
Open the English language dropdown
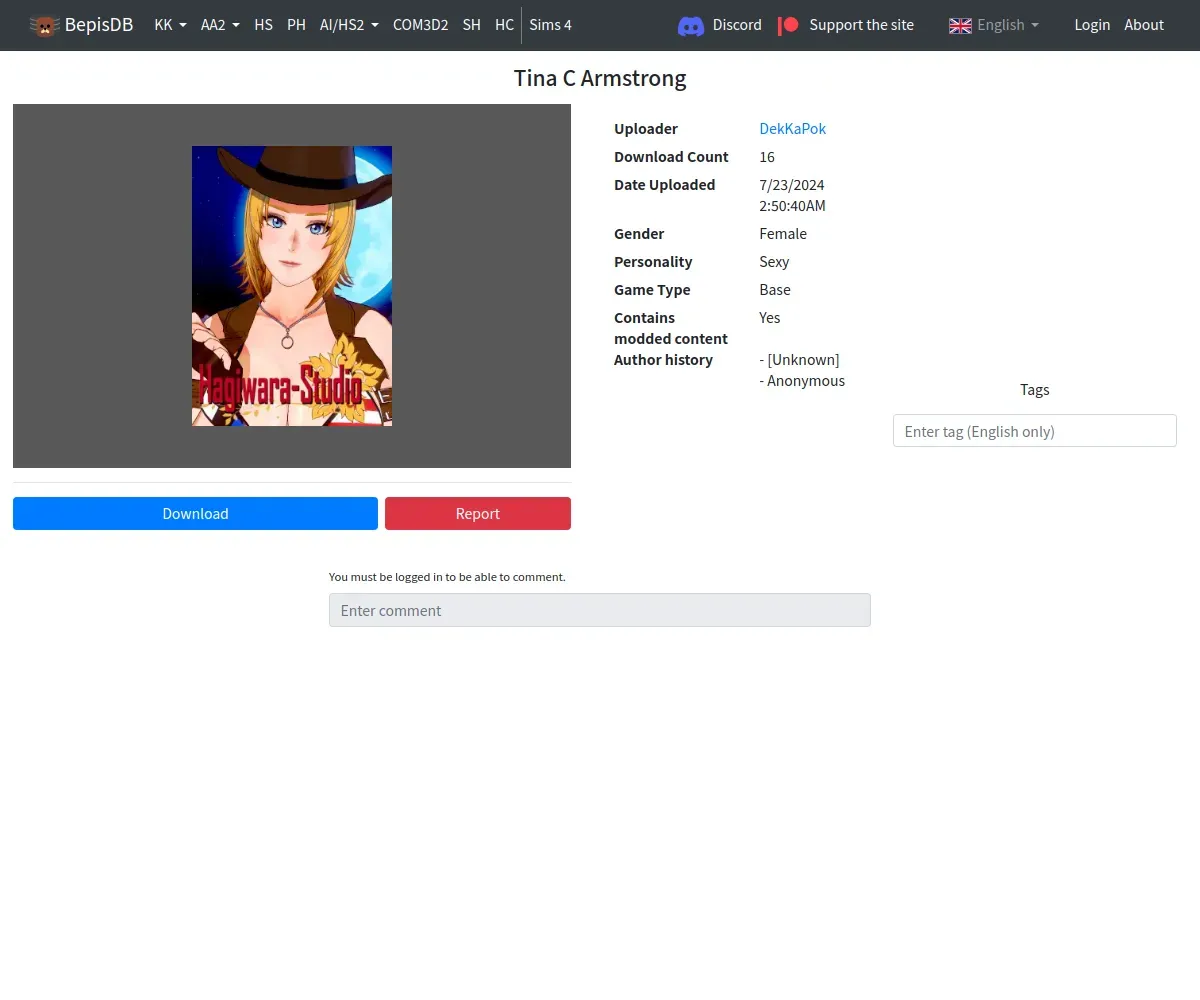click(994, 25)
